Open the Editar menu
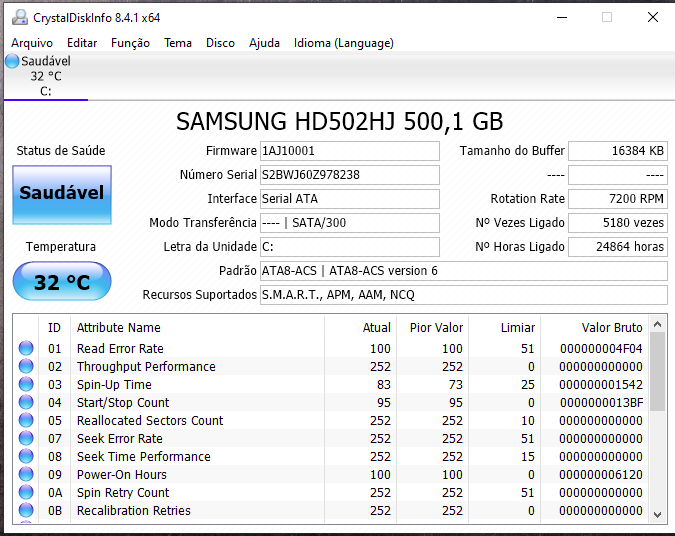The width and height of the screenshot is (675, 536). [82, 43]
